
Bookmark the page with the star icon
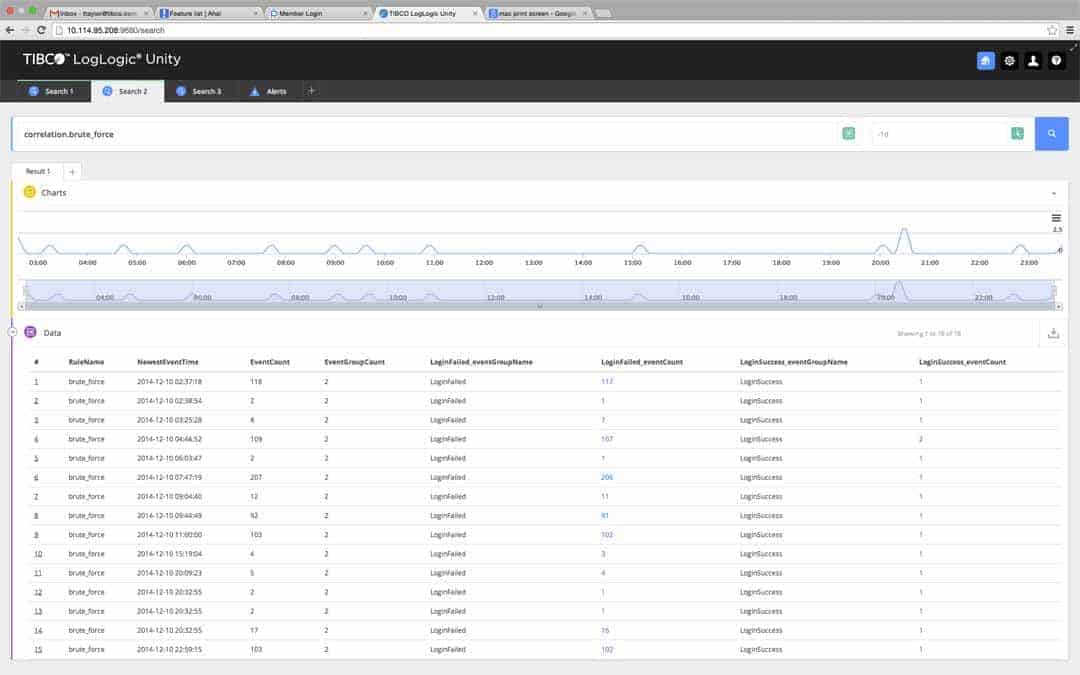(x=1052, y=30)
